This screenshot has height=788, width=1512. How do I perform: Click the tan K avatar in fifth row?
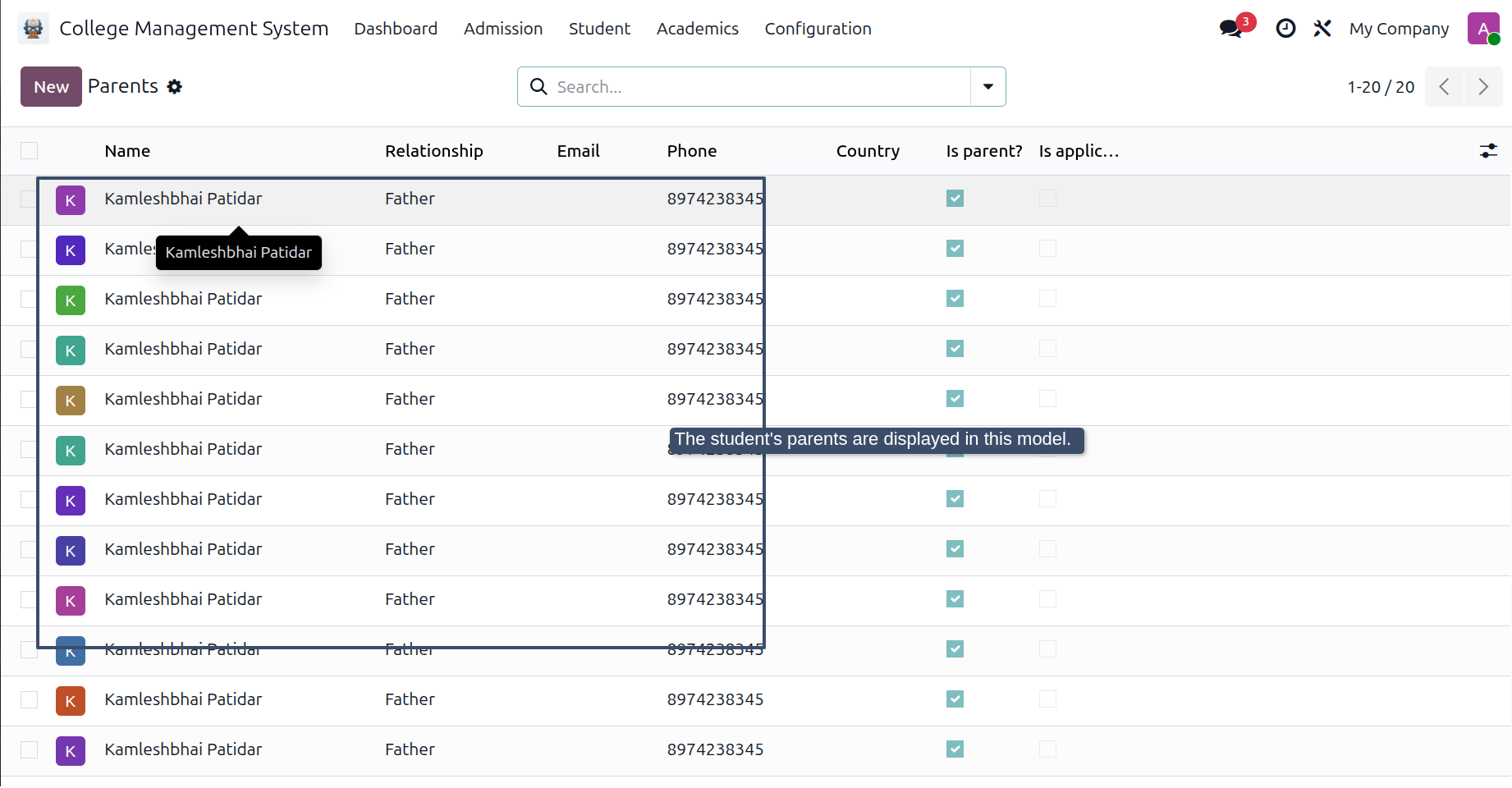point(71,401)
